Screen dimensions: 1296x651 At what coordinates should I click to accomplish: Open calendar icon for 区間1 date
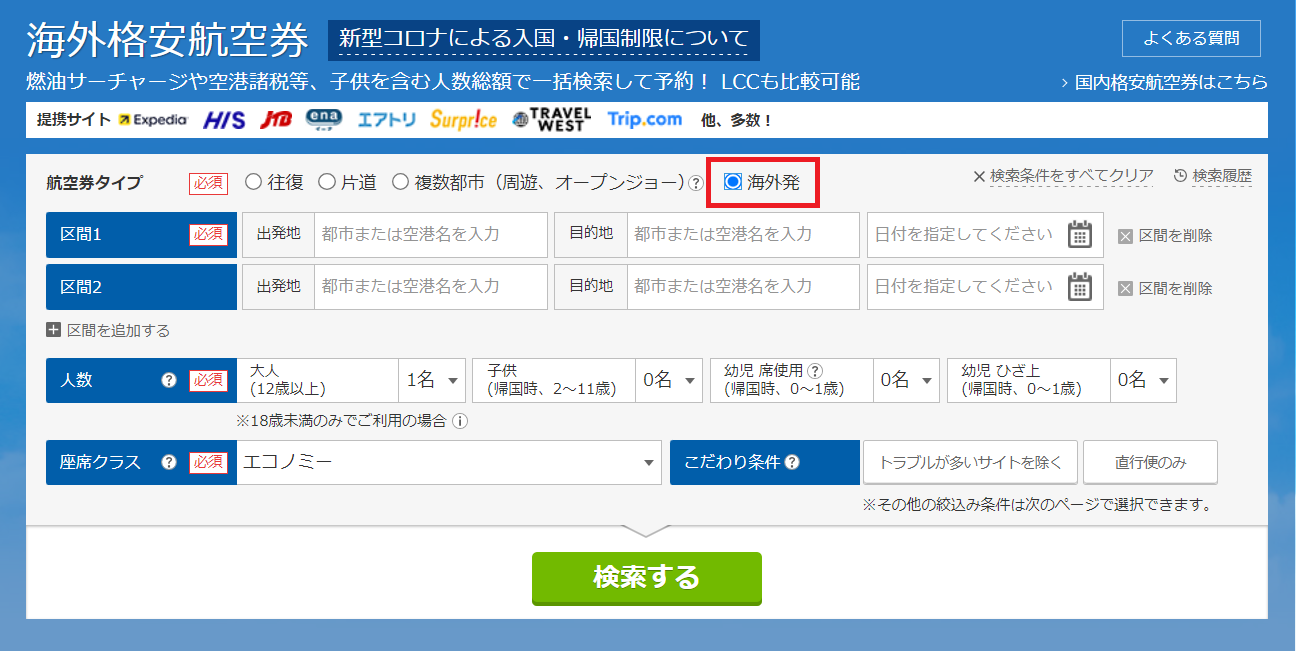pyautogui.click(x=1079, y=235)
